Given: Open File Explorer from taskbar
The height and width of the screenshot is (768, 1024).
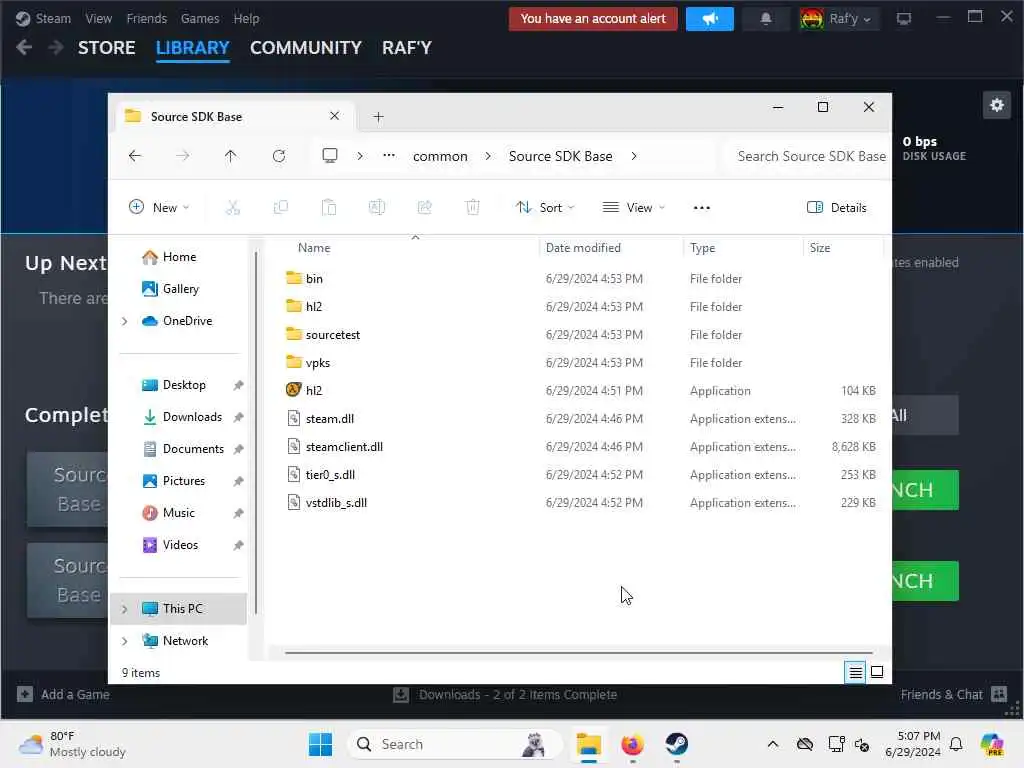Looking at the screenshot, I should (x=588, y=744).
